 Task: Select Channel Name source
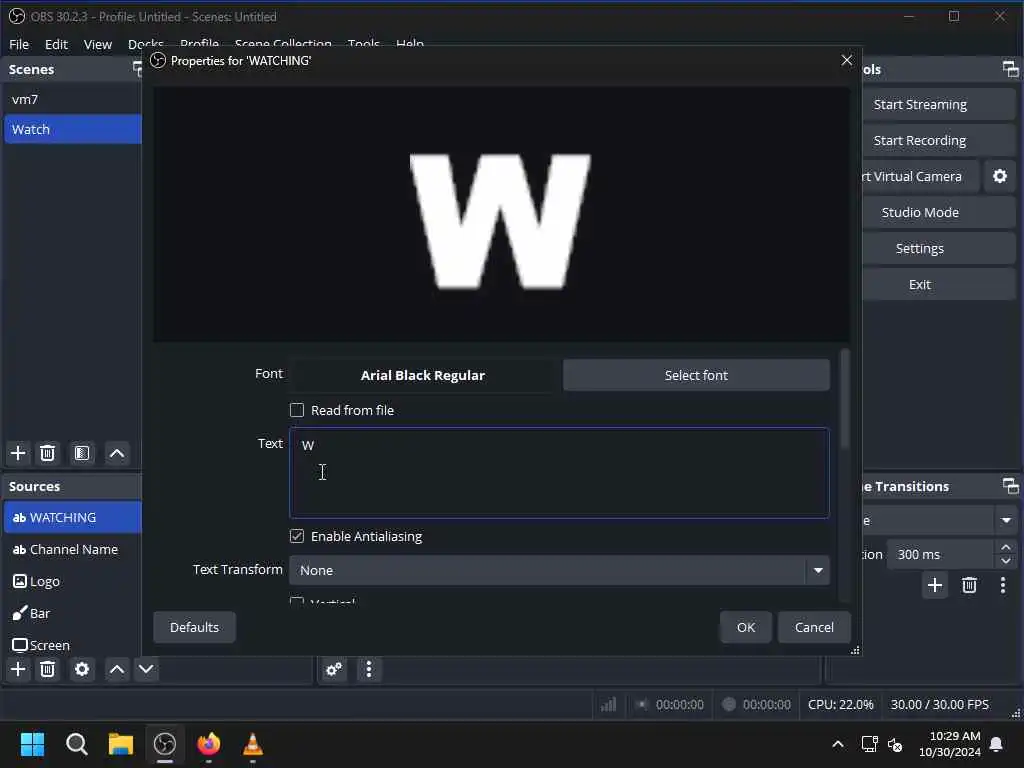pos(73,549)
